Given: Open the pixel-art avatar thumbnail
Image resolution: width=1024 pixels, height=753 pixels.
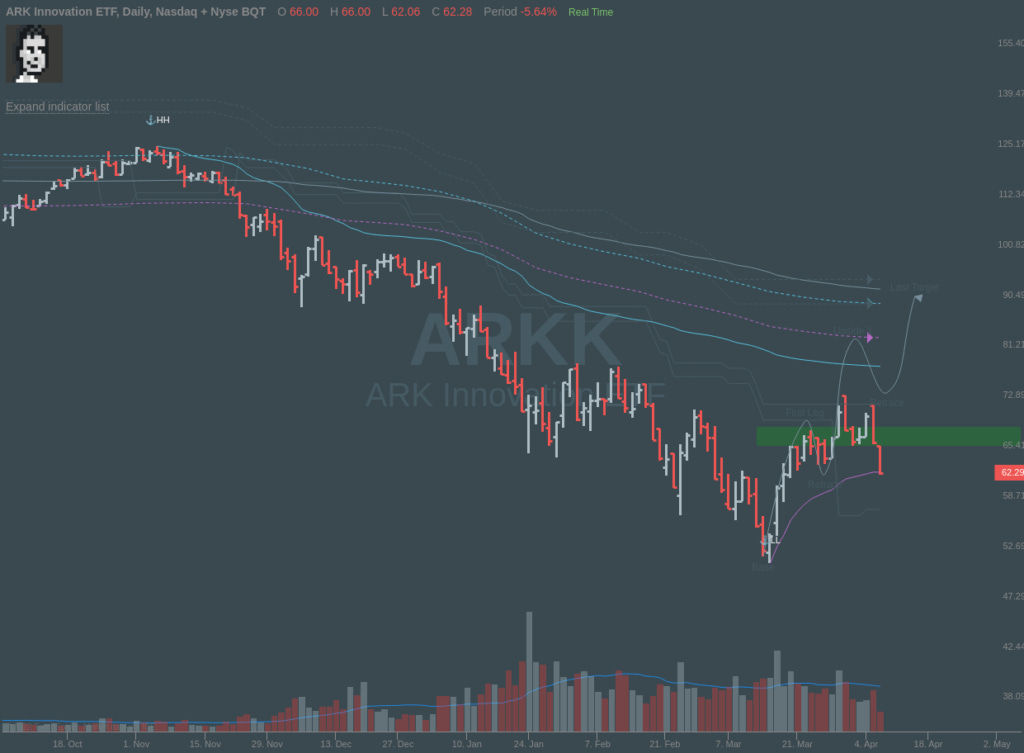Looking at the screenshot, I should (x=34, y=54).
